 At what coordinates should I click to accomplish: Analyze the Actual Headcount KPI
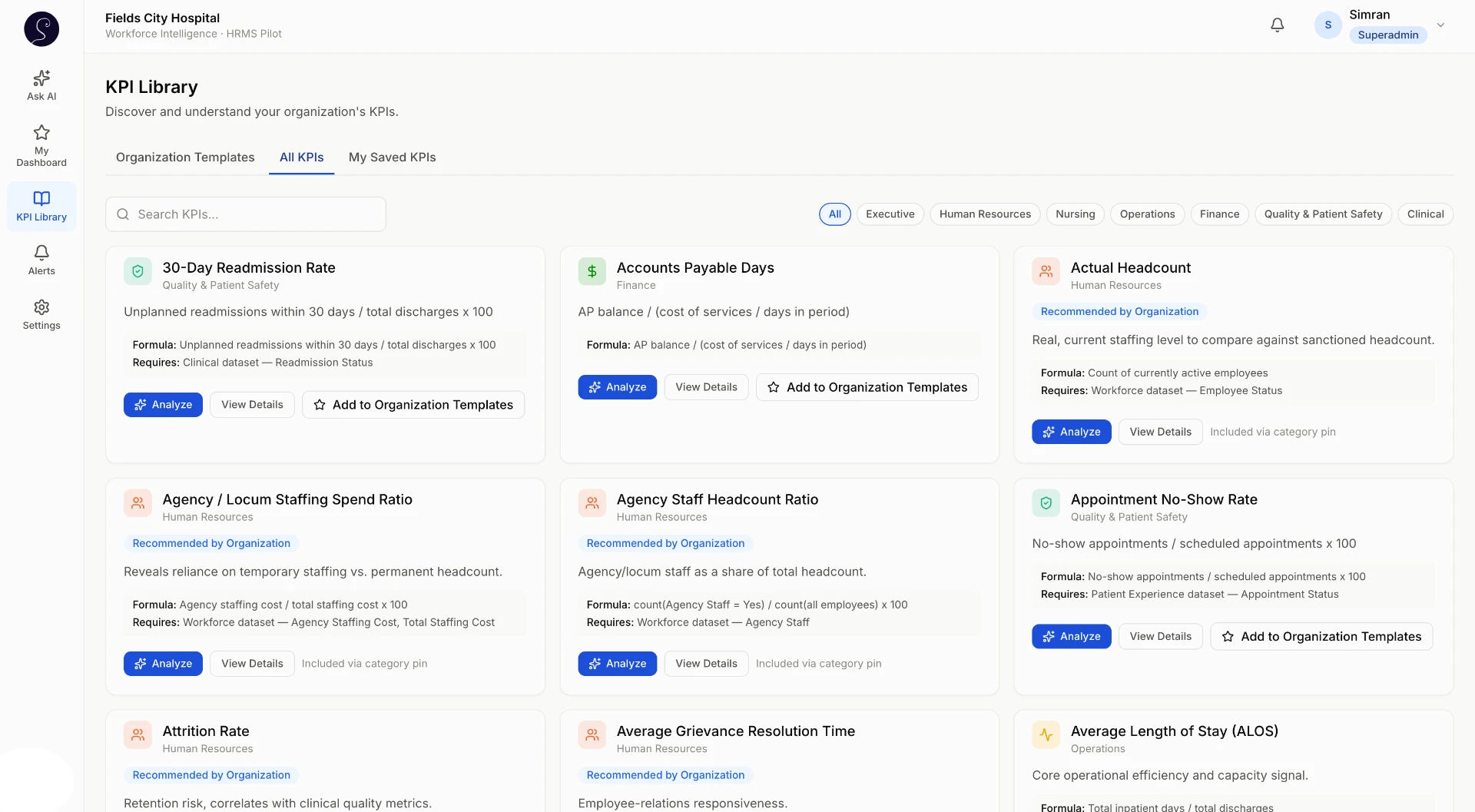(x=1071, y=432)
